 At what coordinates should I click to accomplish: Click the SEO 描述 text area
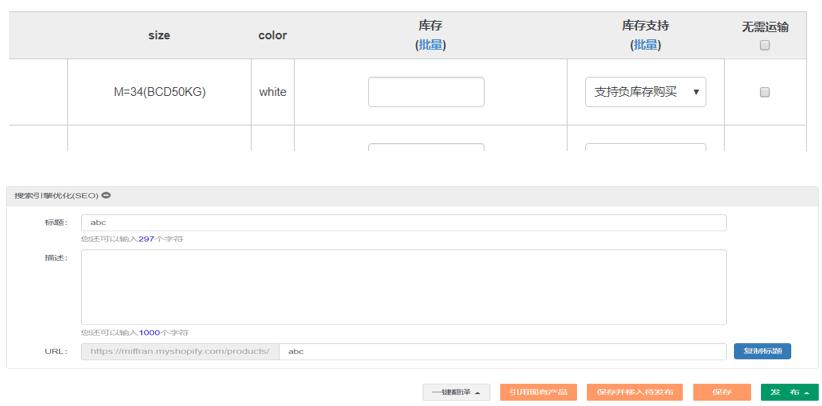pyautogui.click(x=404, y=287)
